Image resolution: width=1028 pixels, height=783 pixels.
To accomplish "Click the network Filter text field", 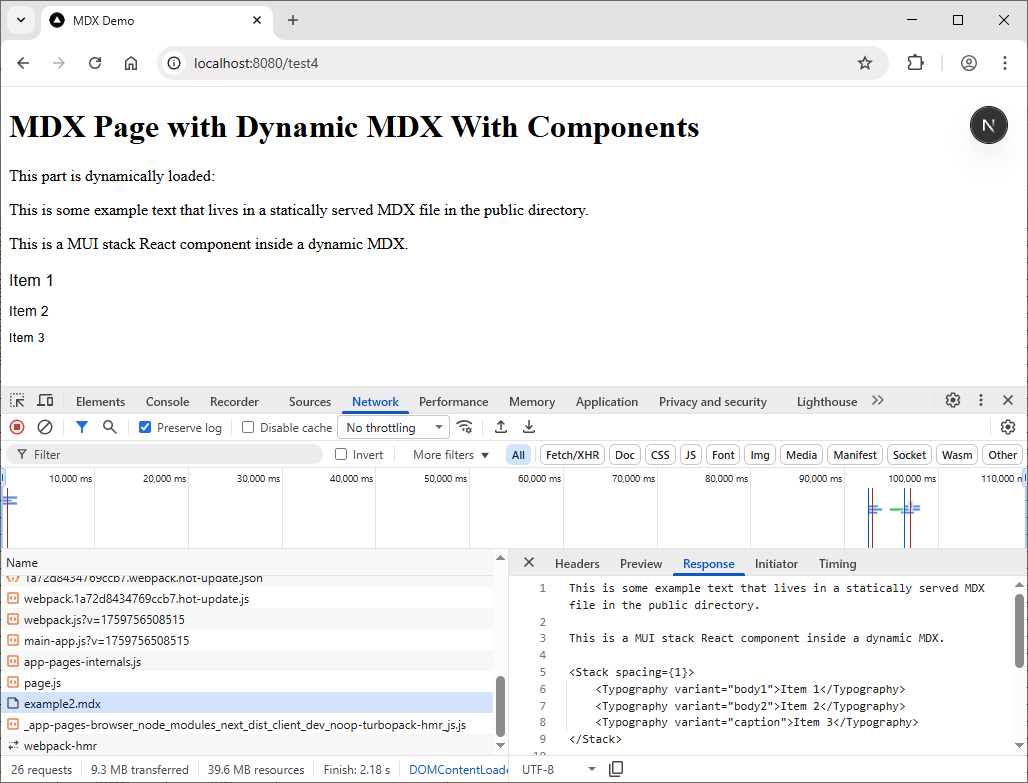I will tap(170, 455).
